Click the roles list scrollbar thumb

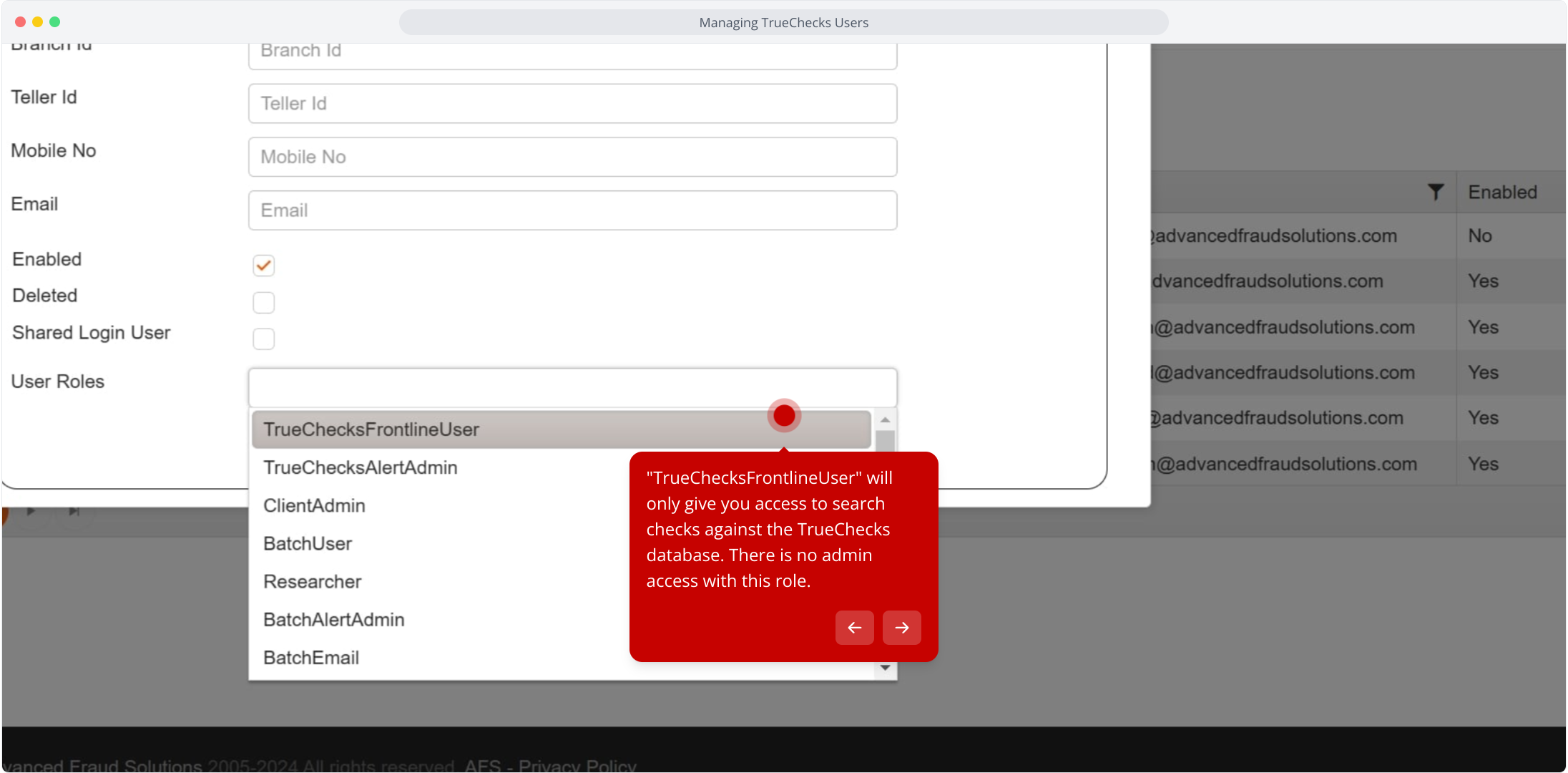(885, 441)
